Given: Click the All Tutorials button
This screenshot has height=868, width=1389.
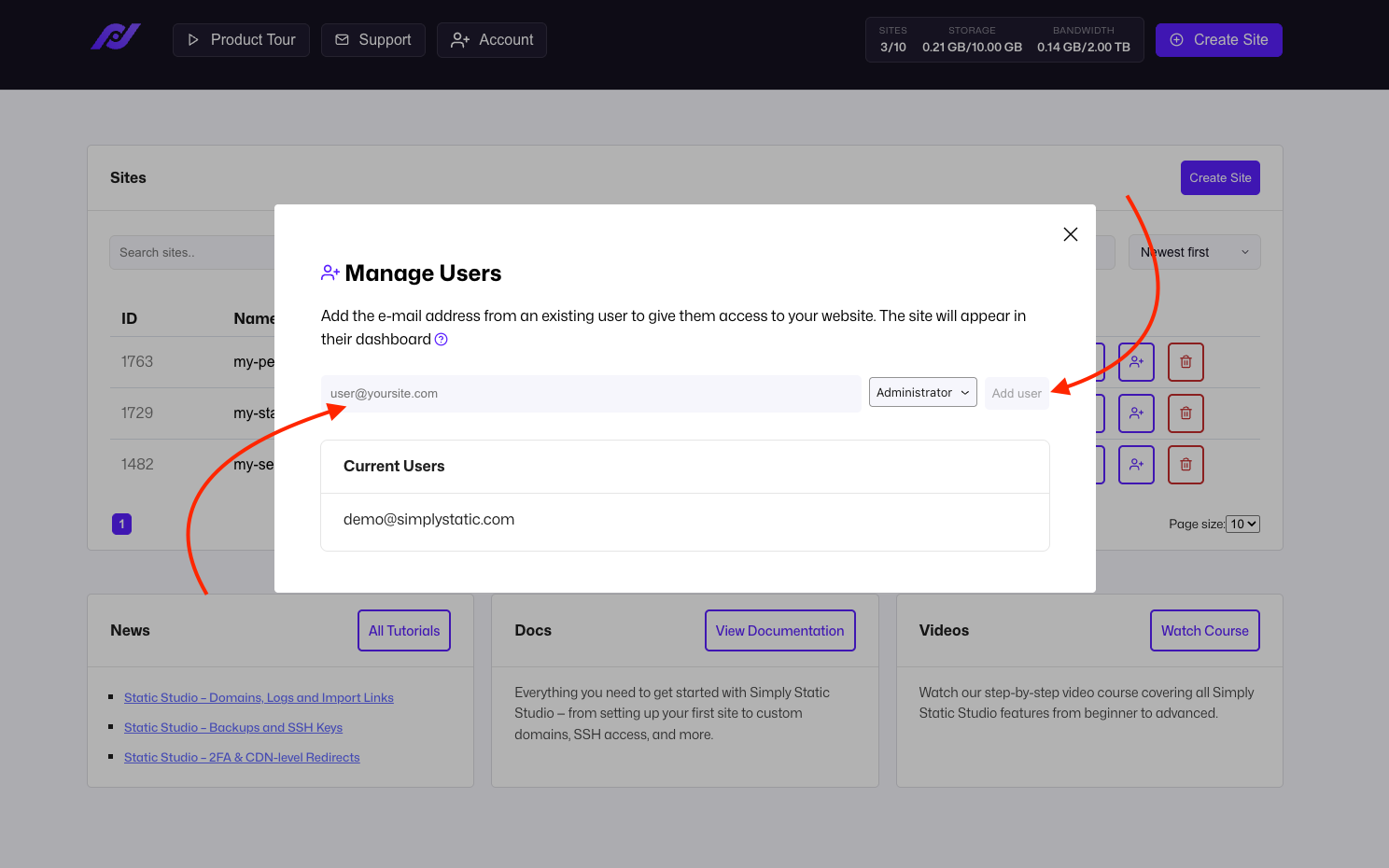Looking at the screenshot, I should click(404, 631).
